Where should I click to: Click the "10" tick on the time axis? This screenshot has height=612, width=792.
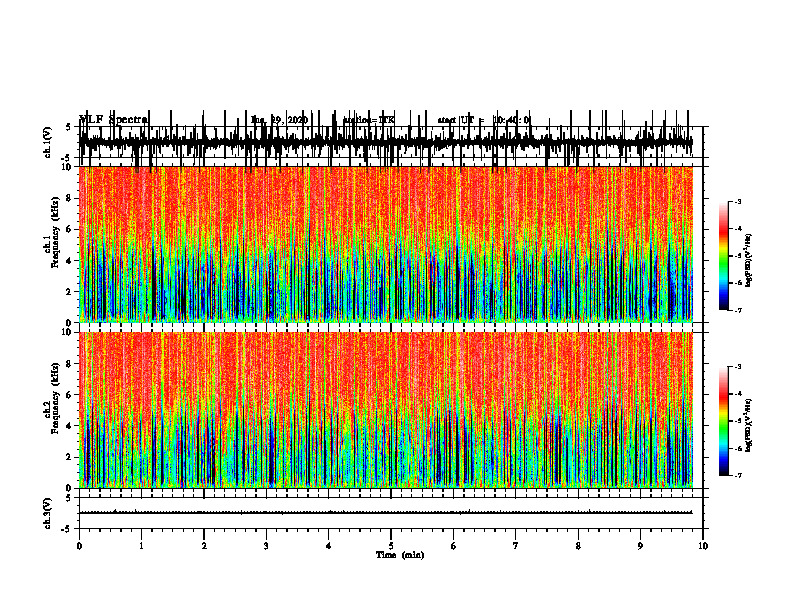703,546
